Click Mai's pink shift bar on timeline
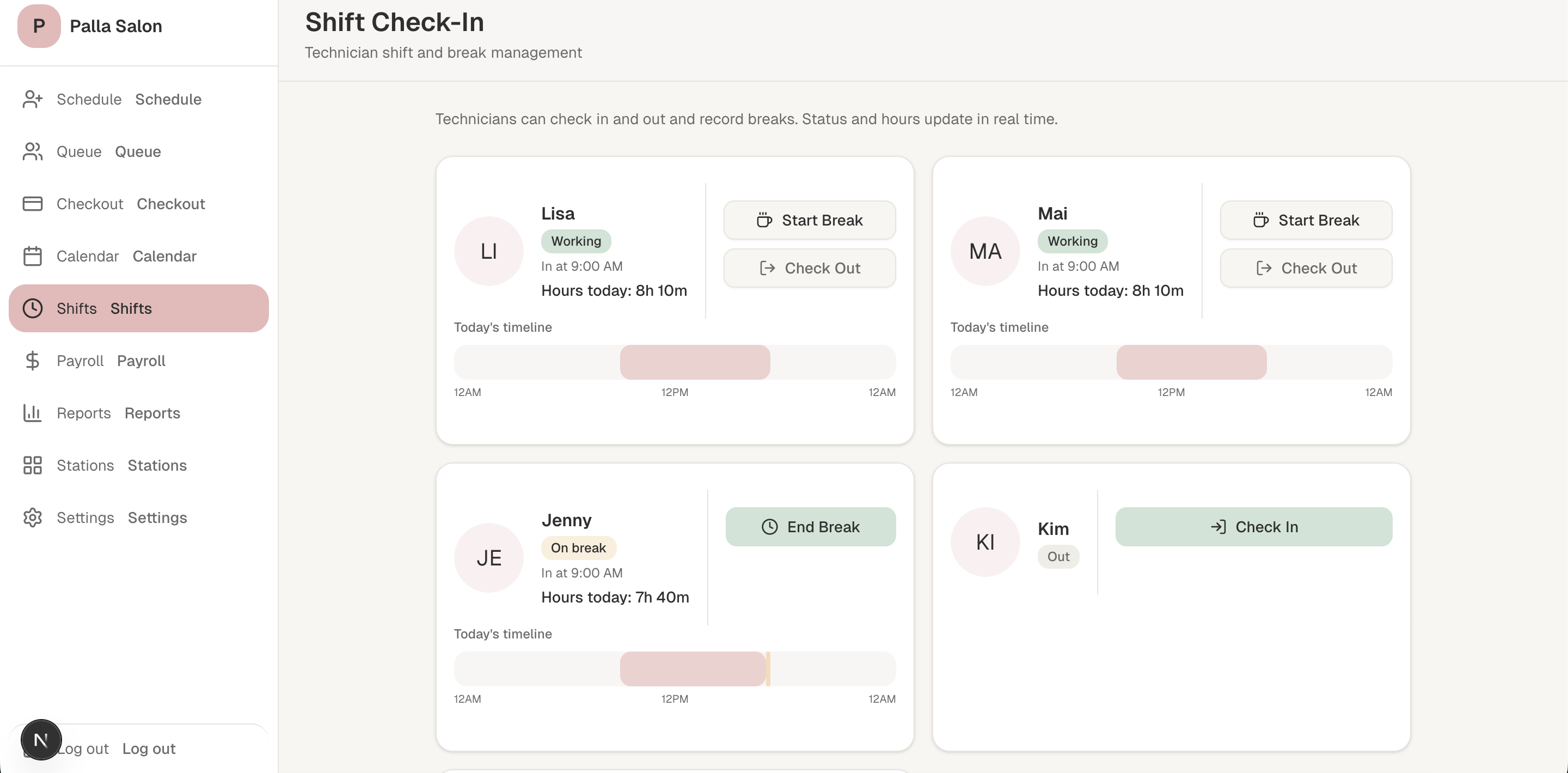This screenshot has height=773, width=1568. click(1192, 362)
